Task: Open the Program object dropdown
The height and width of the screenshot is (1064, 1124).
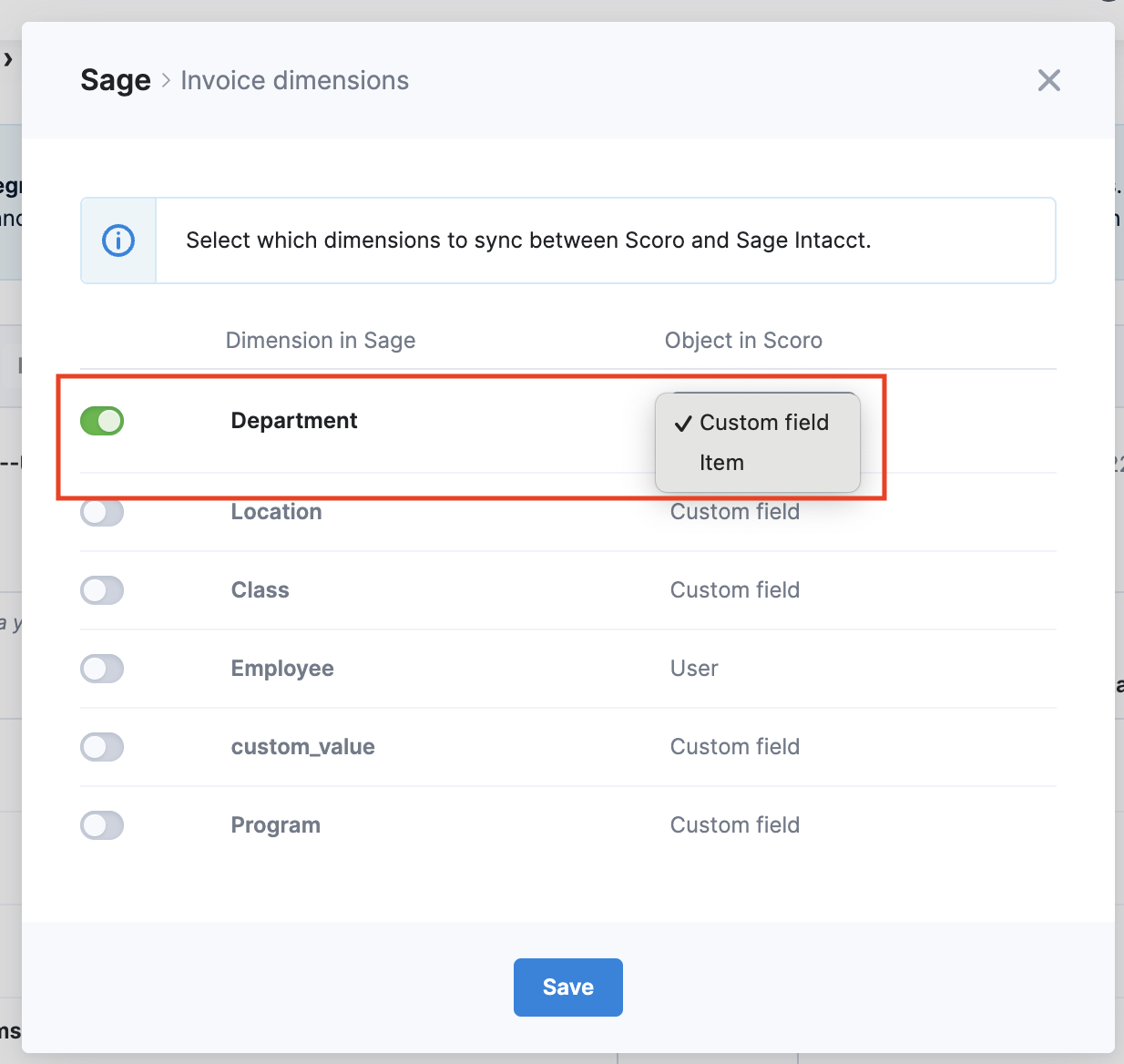Action: pos(735,825)
